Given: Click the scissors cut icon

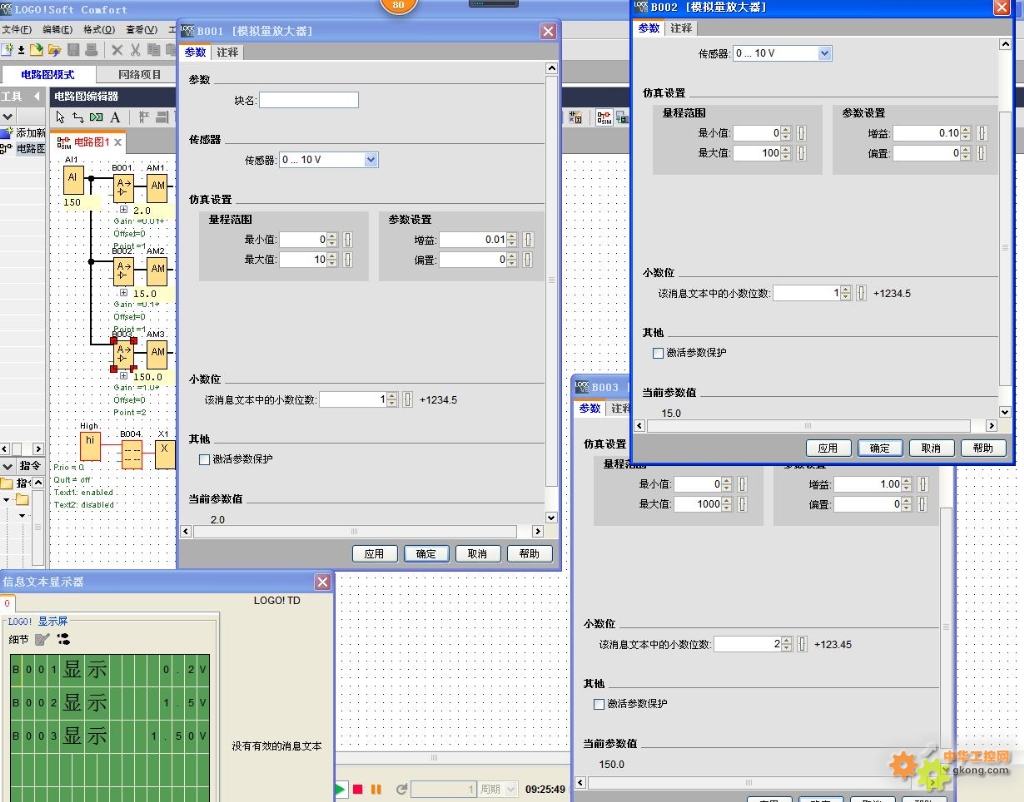Looking at the screenshot, I should (135, 50).
